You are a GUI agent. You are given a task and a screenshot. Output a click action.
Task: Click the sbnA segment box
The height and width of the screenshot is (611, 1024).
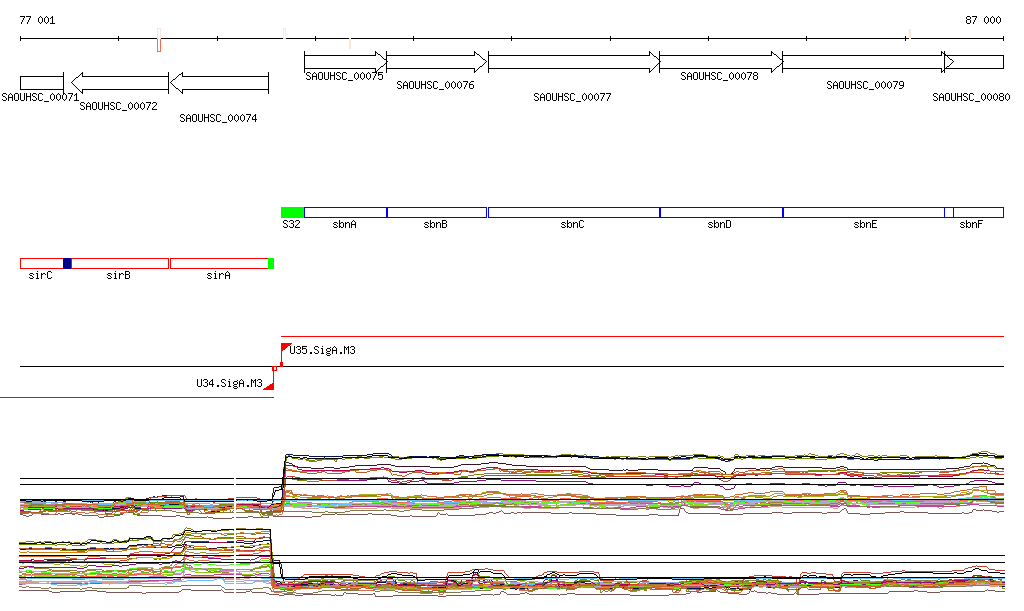click(x=345, y=212)
